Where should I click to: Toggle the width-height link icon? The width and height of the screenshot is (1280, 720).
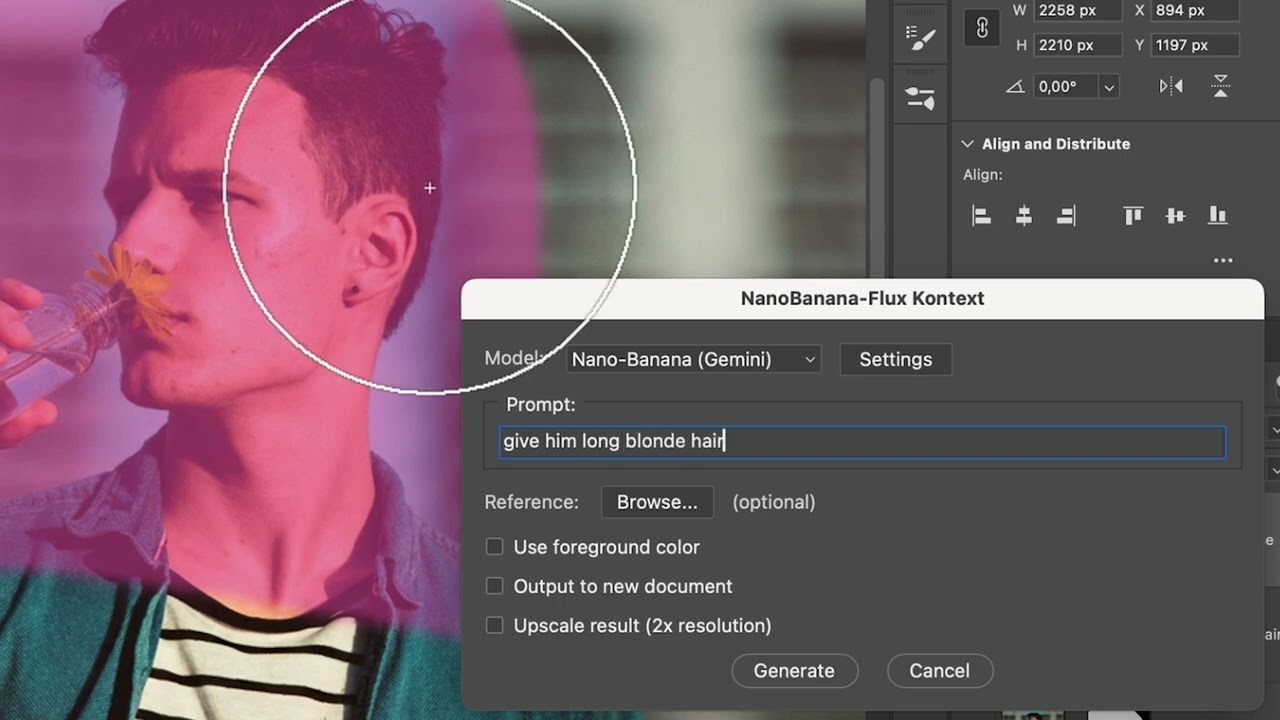click(x=982, y=29)
